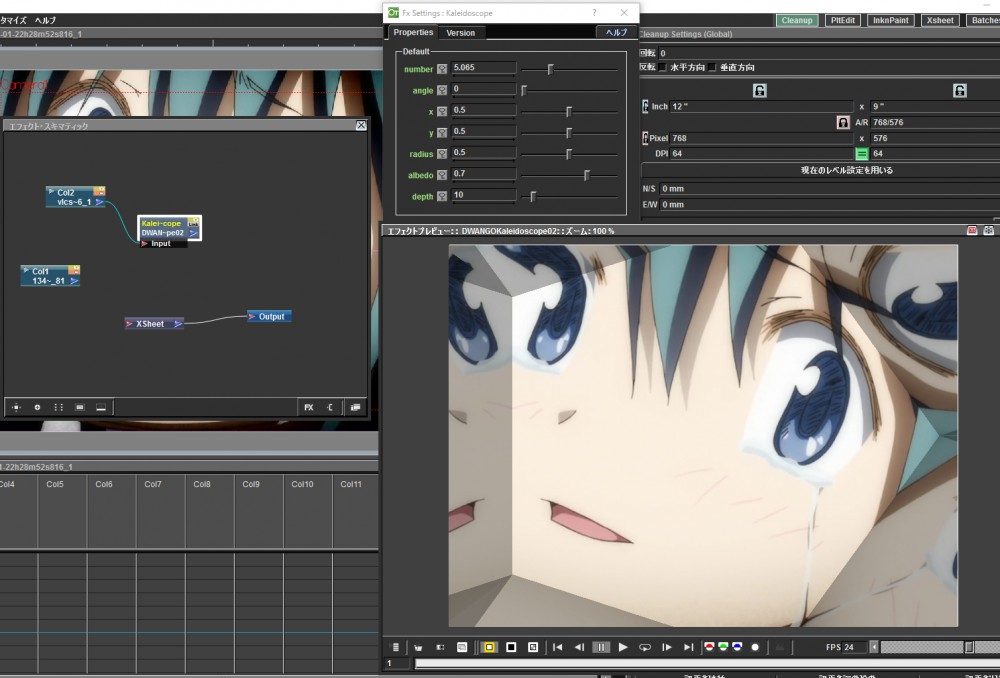
Task: Open the InknPaint room
Action: pos(891,20)
